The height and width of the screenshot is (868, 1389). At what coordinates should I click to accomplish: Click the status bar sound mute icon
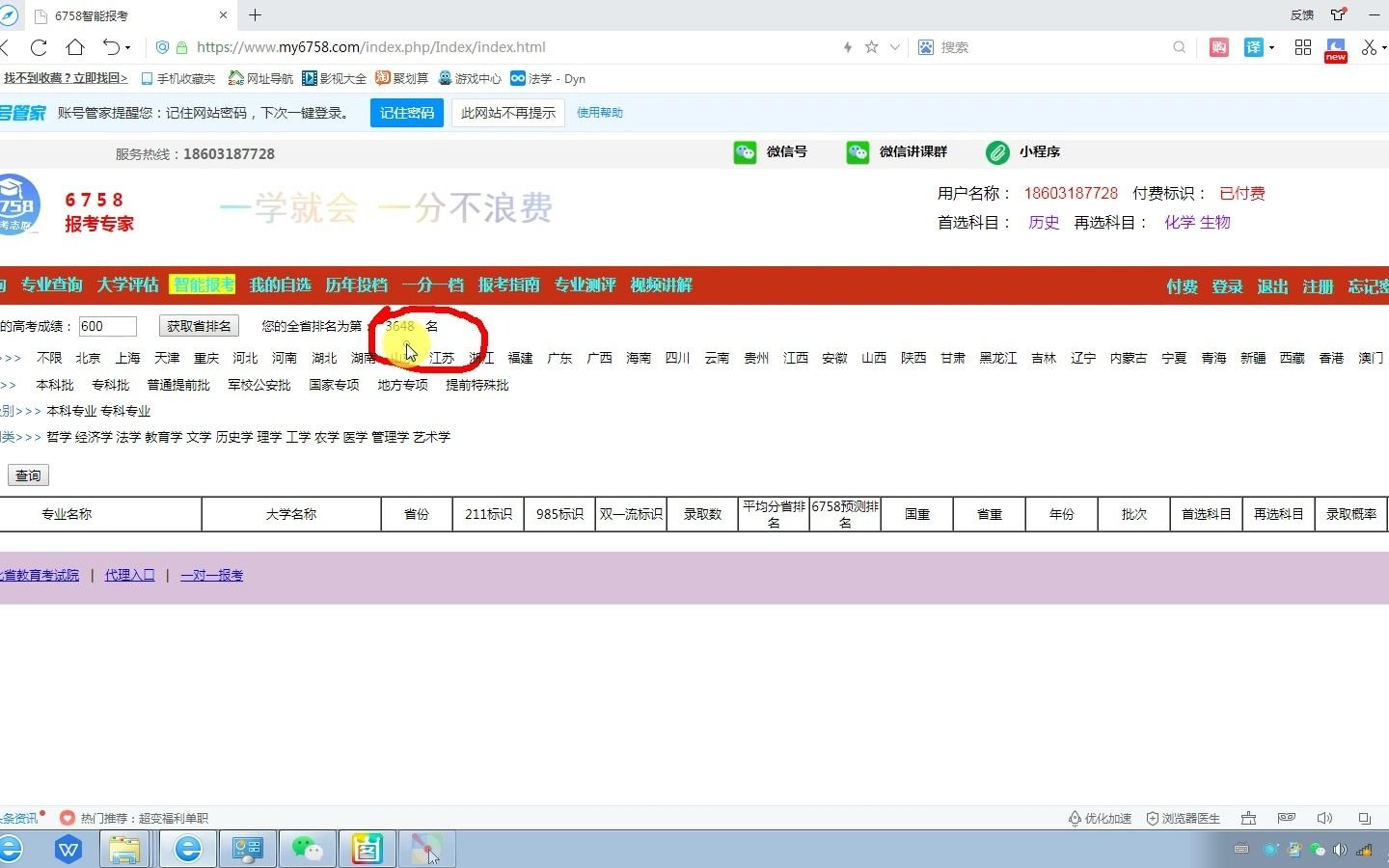tap(1325, 818)
